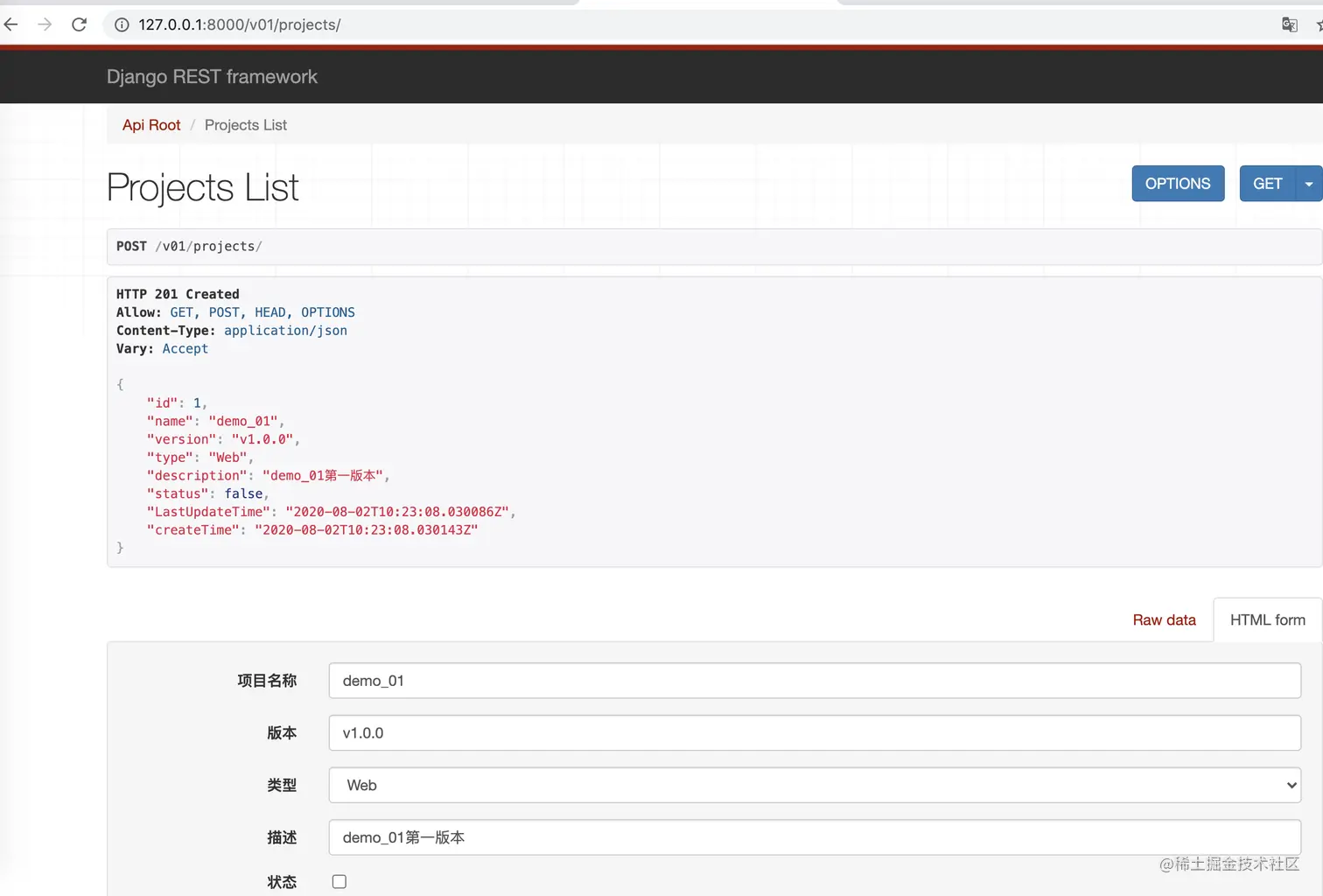Image resolution: width=1323 pixels, height=896 pixels.
Task: Send an OPTIONS request
Action: pyautogui.click(x=1178, y=184)
